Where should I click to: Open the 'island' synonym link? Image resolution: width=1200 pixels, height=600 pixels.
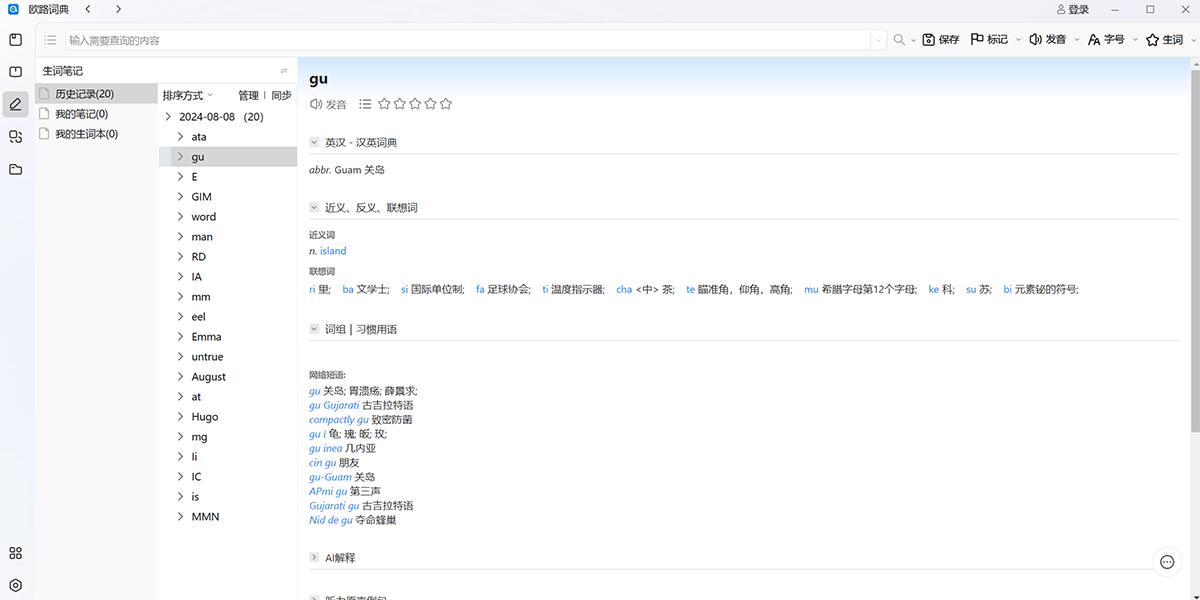pyautogui.click(x=333, y=251)
